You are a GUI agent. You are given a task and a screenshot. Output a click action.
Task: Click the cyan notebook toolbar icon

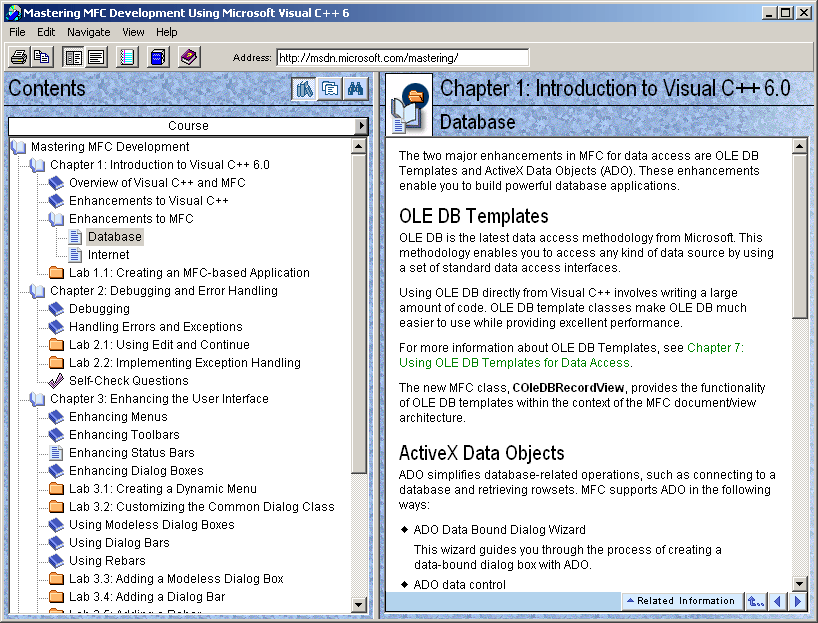click(127, 57)
